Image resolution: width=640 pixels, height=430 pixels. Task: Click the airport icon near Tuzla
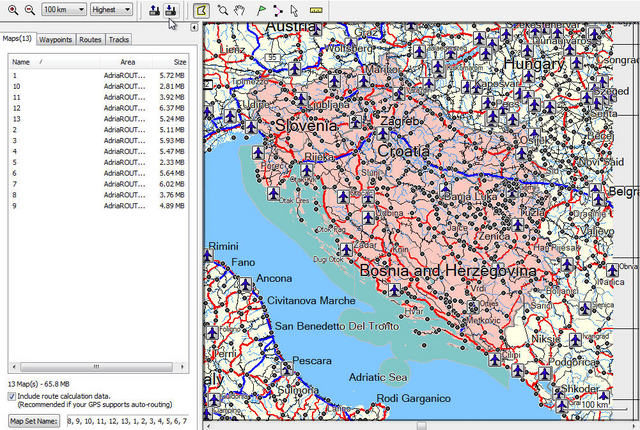[x=518, y=224]
